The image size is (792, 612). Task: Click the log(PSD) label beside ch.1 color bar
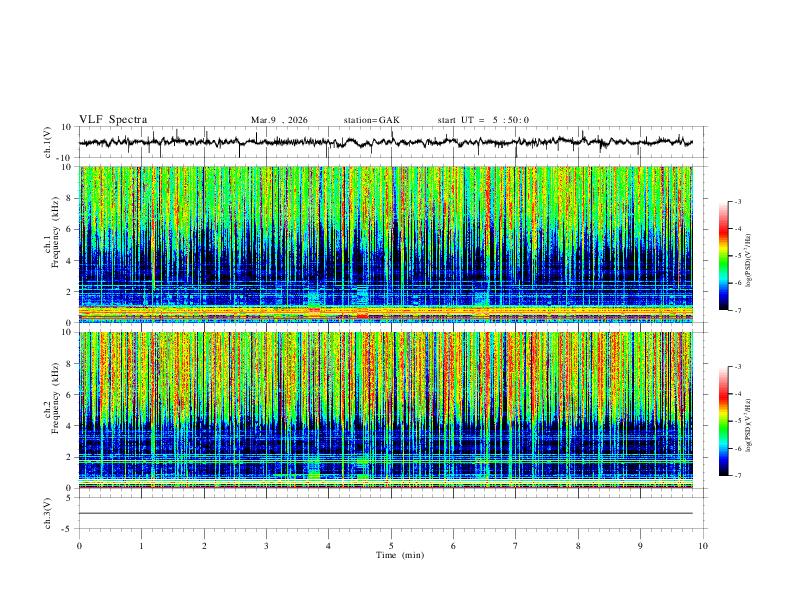(x=748, y=261)
